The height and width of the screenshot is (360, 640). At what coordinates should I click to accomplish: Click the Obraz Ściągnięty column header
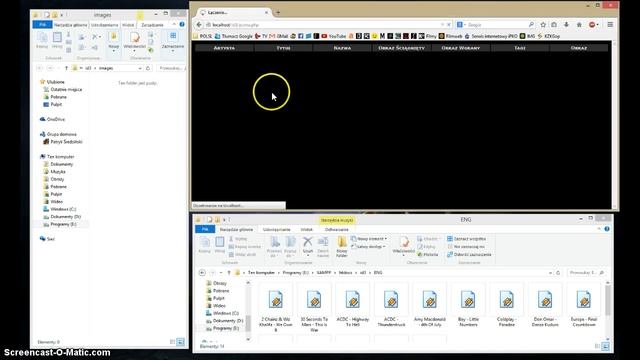pos(401,48)
